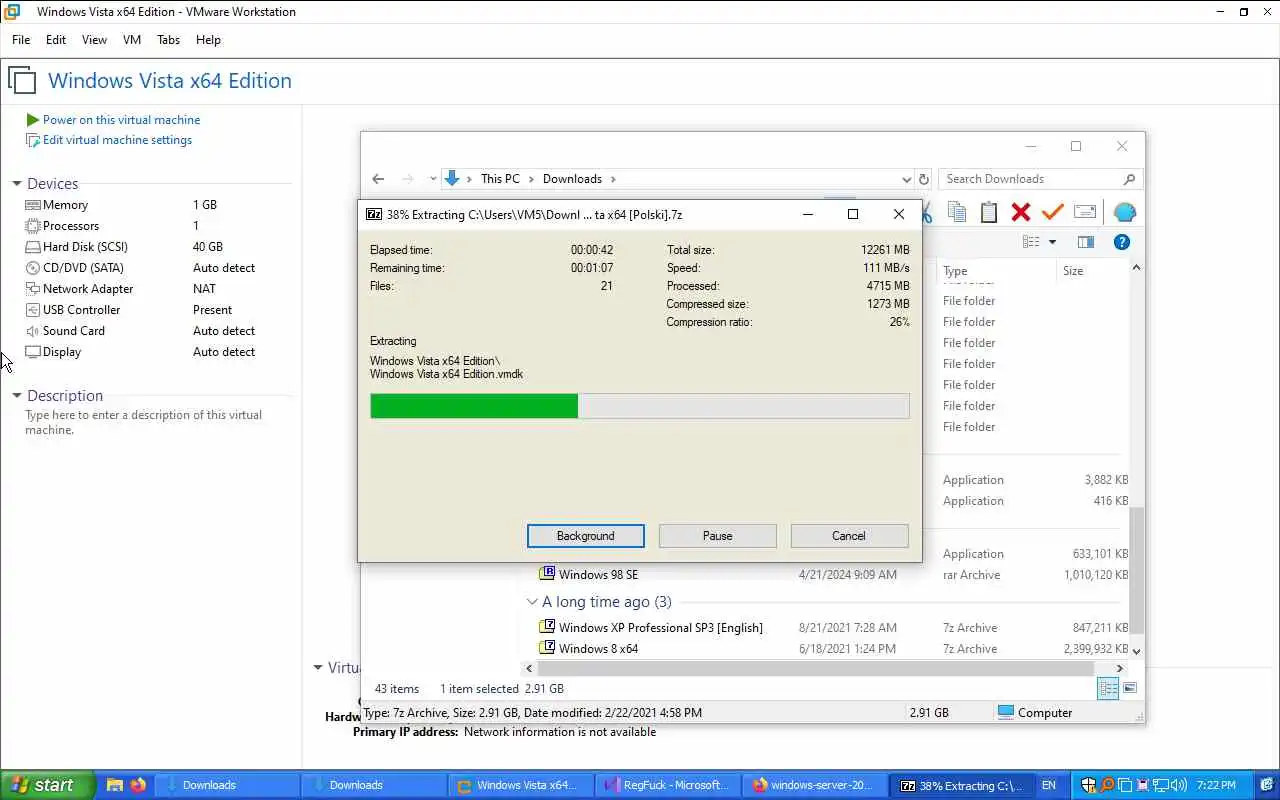Click 'Power on this virtual machine' link
The width and height of the screenshot is (1280, 800).
point(121,119)
